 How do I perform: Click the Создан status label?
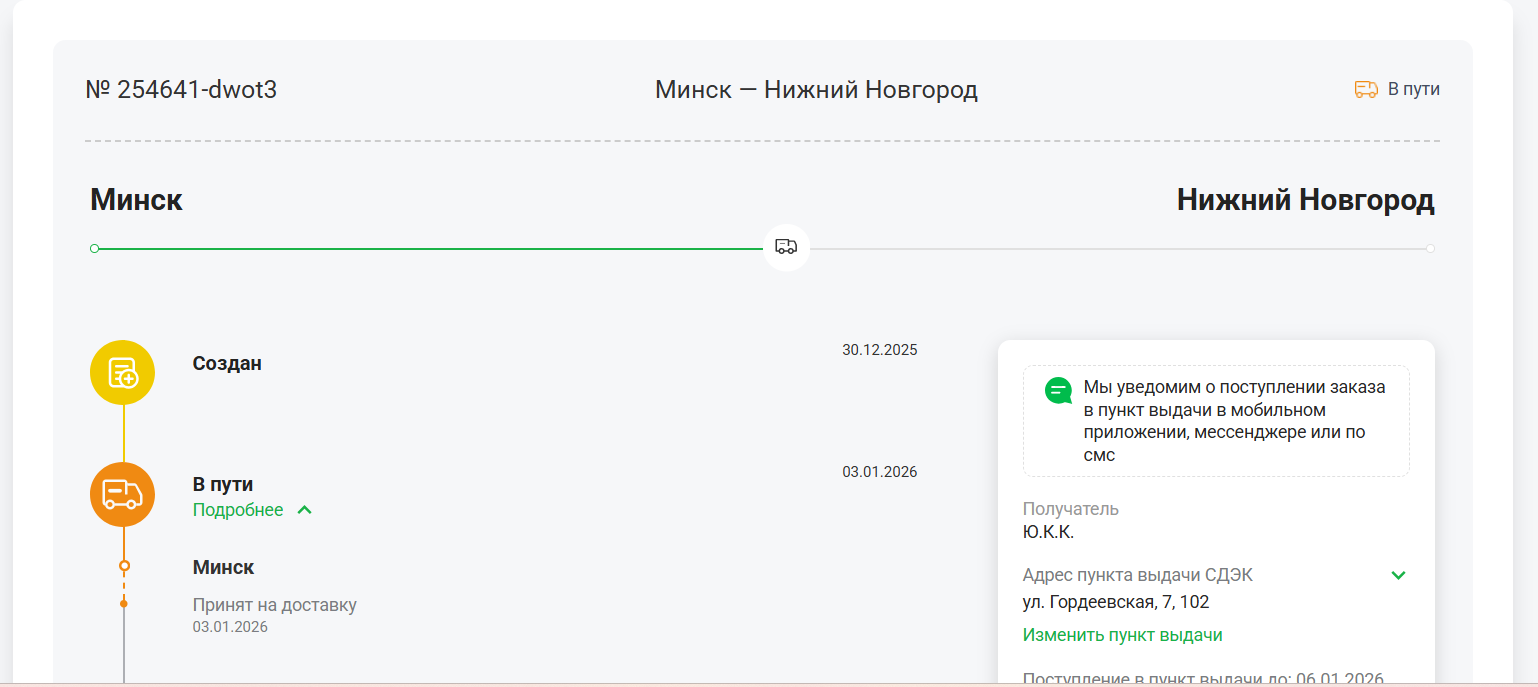tap(227, 363)
